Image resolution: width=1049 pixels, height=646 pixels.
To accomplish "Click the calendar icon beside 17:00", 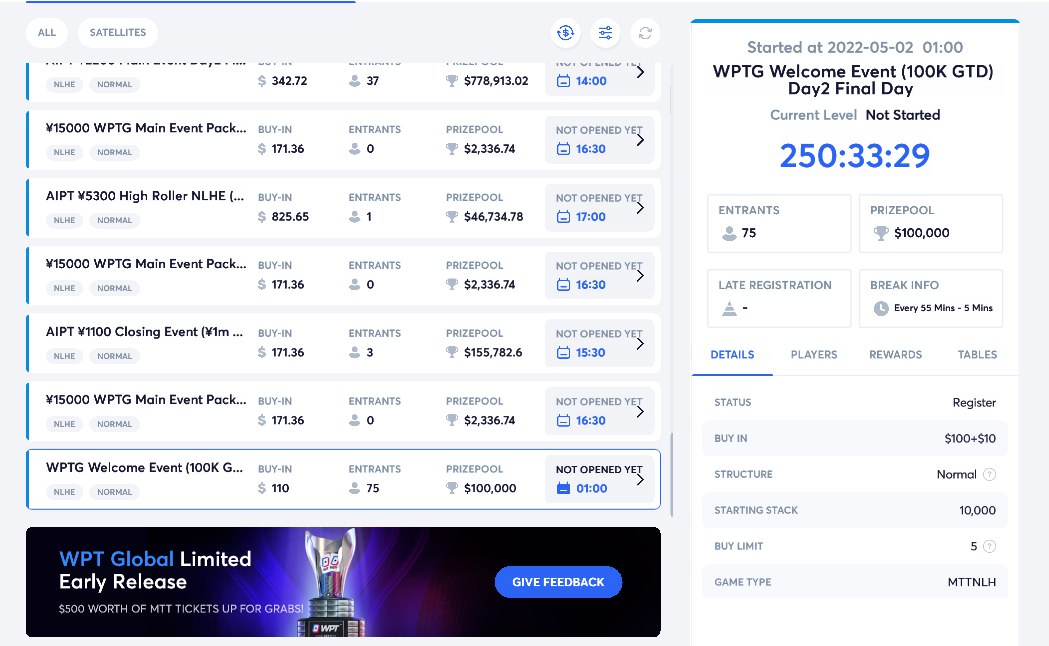I will (x=563, y=217).
